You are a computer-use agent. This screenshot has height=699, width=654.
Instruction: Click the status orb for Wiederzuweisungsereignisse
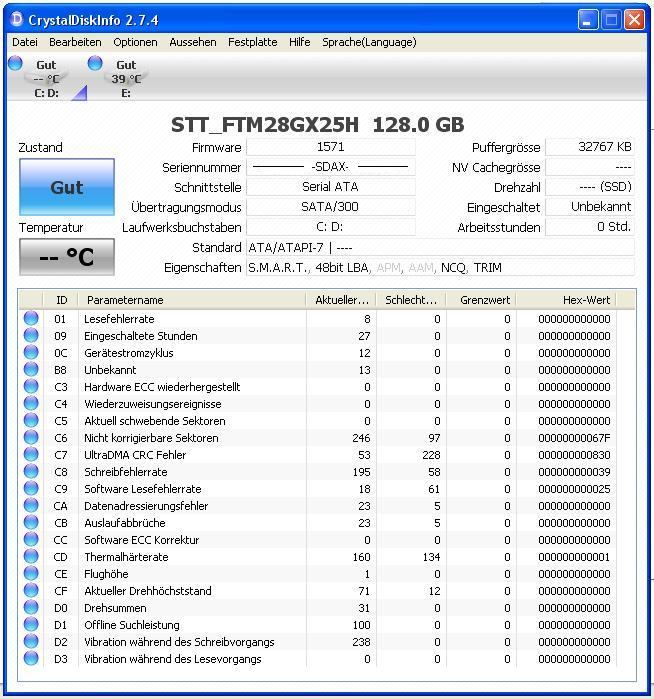[31, 403]
